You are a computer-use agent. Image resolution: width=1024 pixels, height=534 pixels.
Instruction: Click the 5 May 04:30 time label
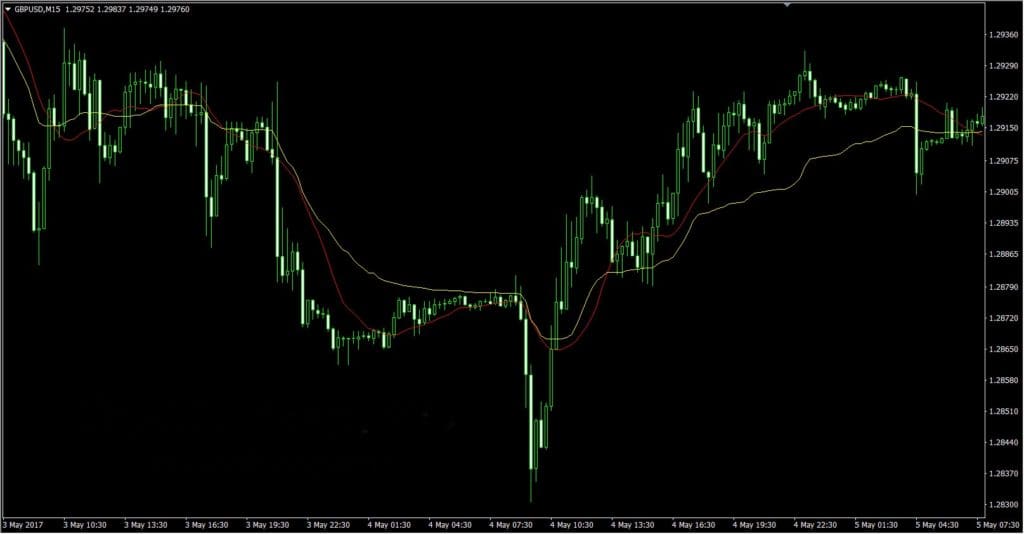[936, 525]
